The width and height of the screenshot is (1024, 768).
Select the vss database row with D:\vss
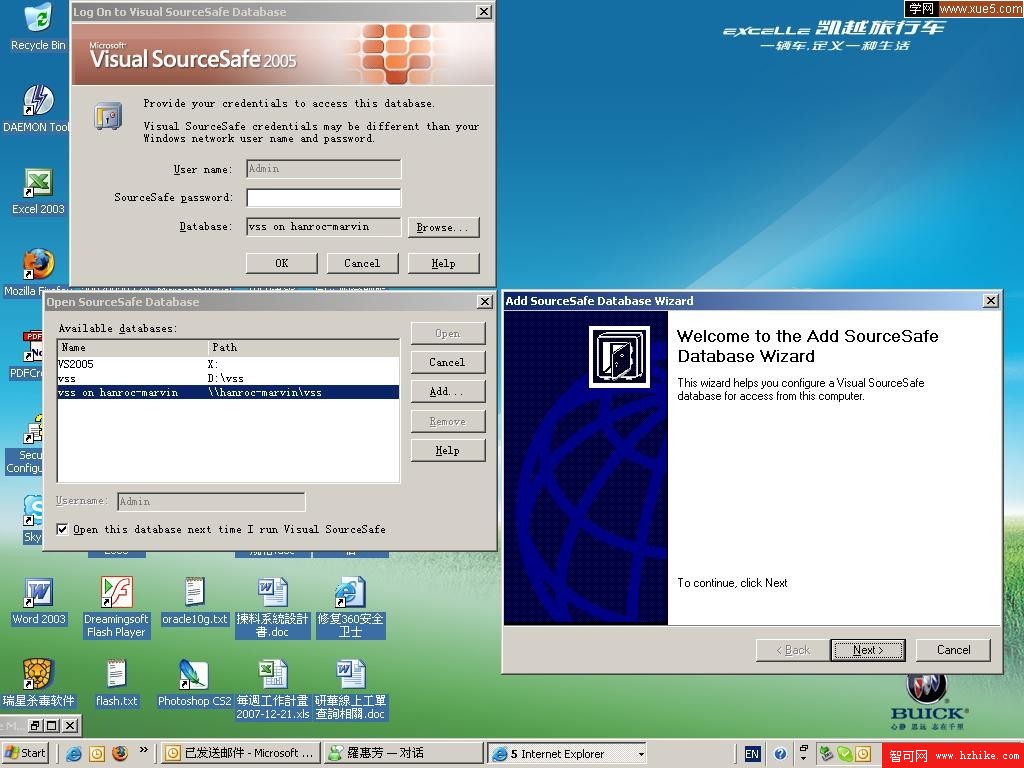coord(228,378)
